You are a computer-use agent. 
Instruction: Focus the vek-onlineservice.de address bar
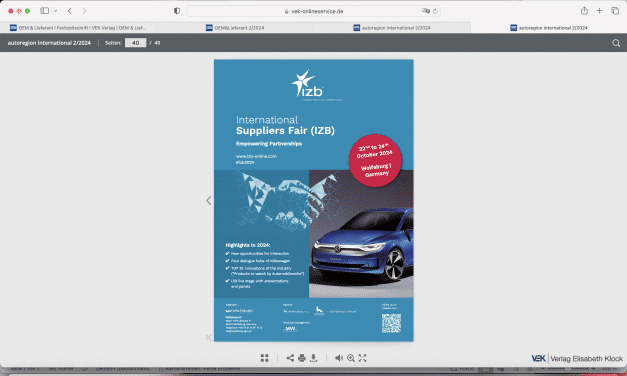(314, 11)
